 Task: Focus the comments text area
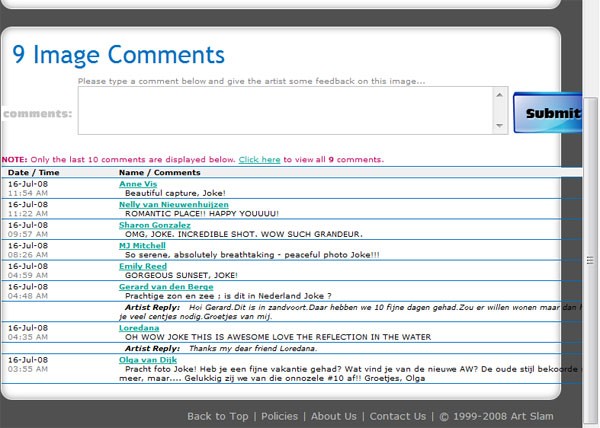tap(285, 111)
